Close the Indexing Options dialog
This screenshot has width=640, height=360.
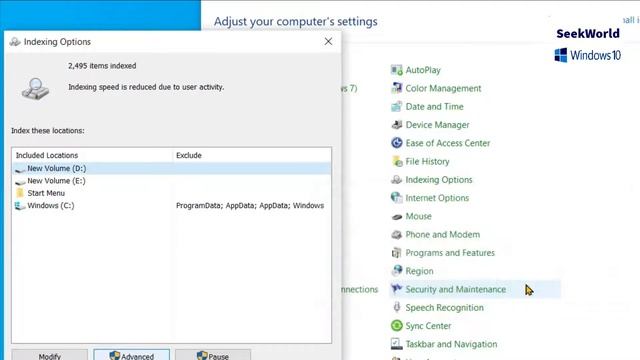[328, 42]
